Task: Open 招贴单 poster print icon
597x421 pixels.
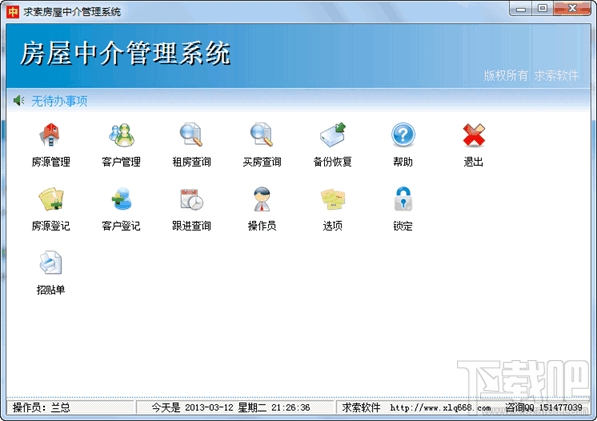Action: 51,263
